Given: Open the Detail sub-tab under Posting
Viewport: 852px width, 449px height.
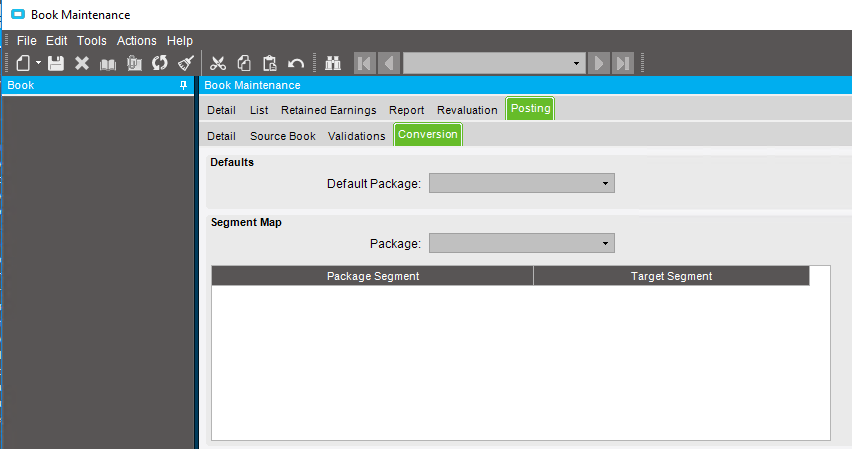Looking at the screenshot, I should (221, 136).
